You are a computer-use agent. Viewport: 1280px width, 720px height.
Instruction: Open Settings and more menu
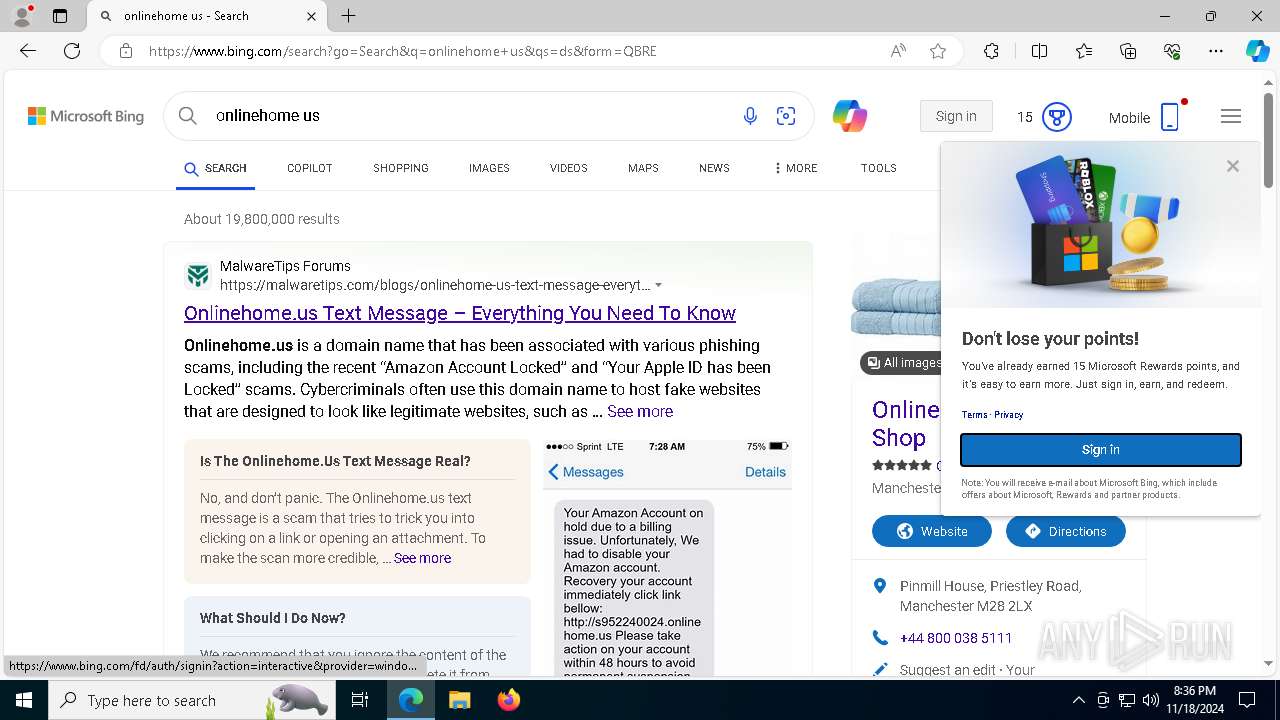point(1216,51)
